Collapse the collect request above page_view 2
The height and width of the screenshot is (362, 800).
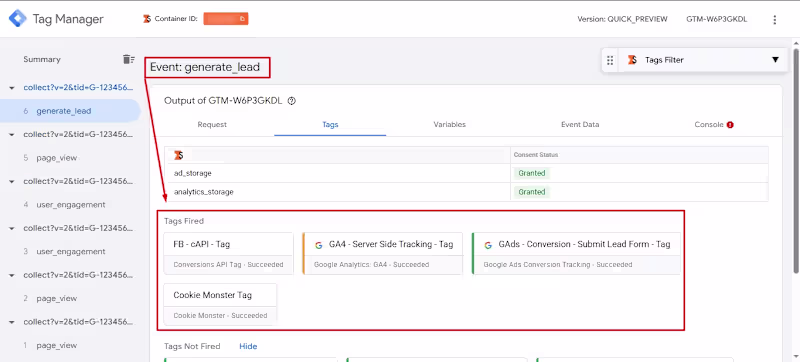[12, 275]
